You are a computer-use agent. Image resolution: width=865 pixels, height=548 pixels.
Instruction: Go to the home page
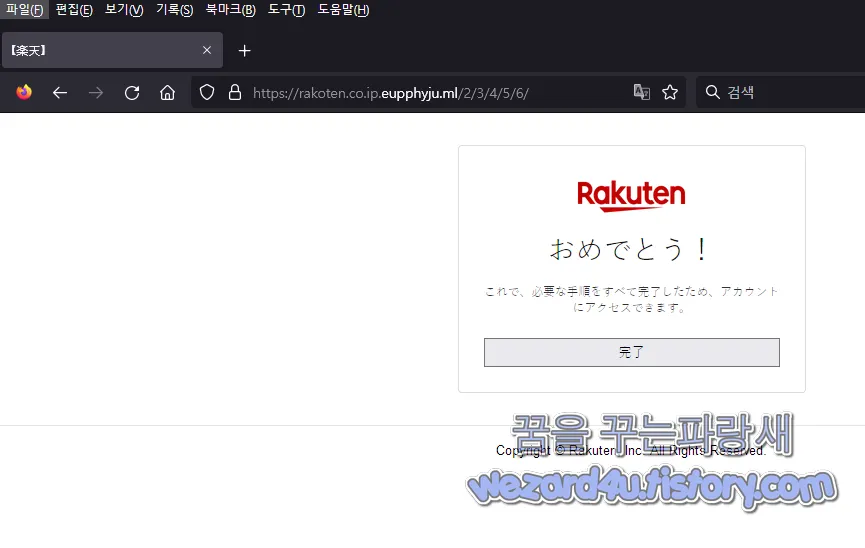click(167, 93)
